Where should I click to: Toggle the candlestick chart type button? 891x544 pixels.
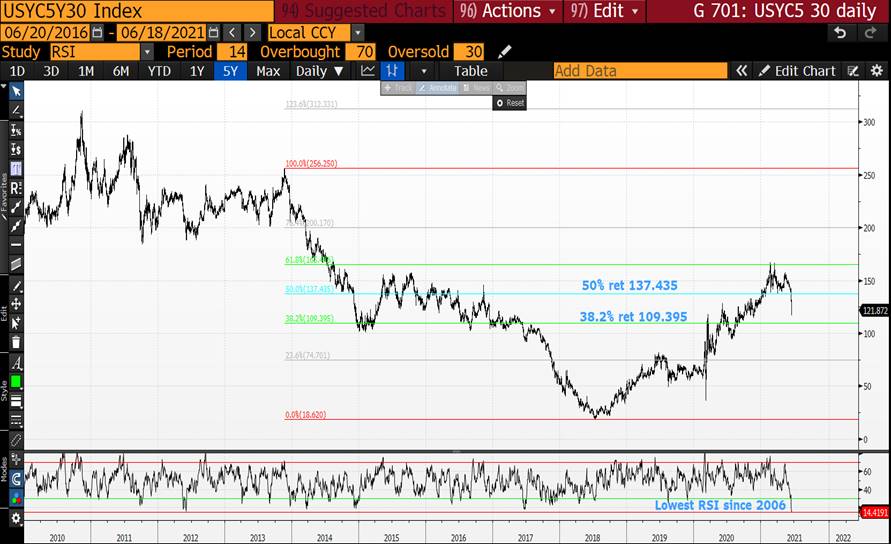click(393, 71)
